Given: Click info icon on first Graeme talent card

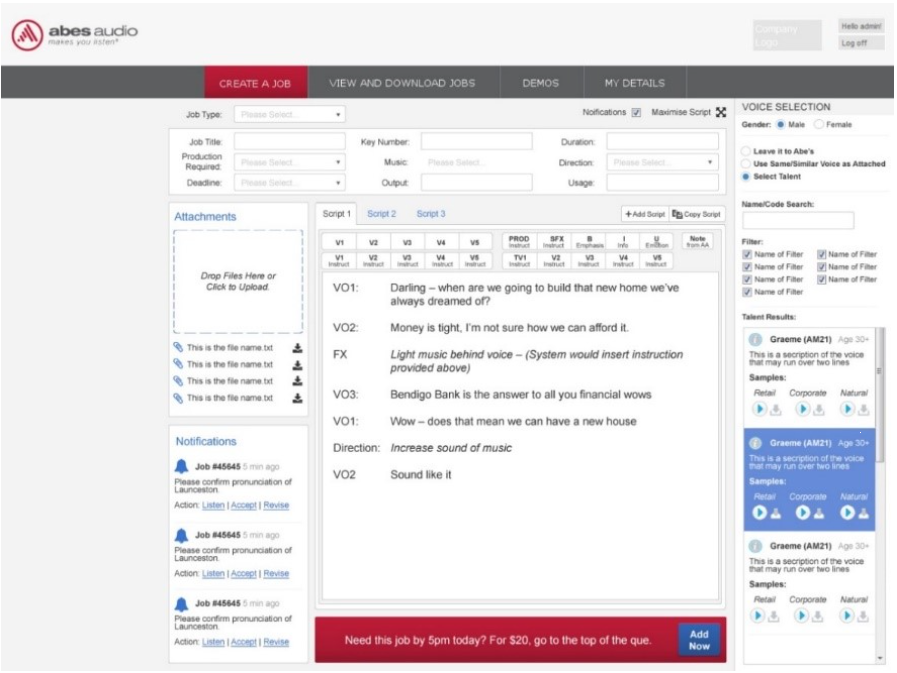Looking at the screenshot, I should coord(756,340).
